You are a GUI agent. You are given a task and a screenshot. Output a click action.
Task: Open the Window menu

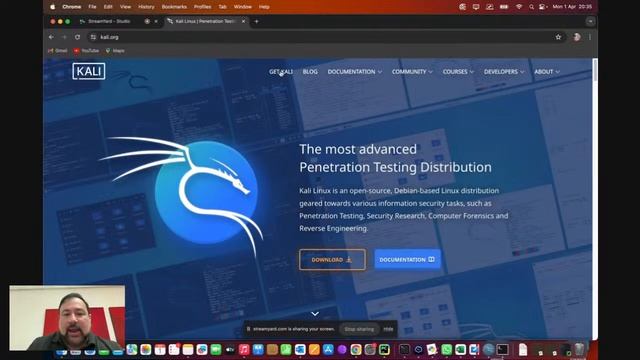point(242,7)
